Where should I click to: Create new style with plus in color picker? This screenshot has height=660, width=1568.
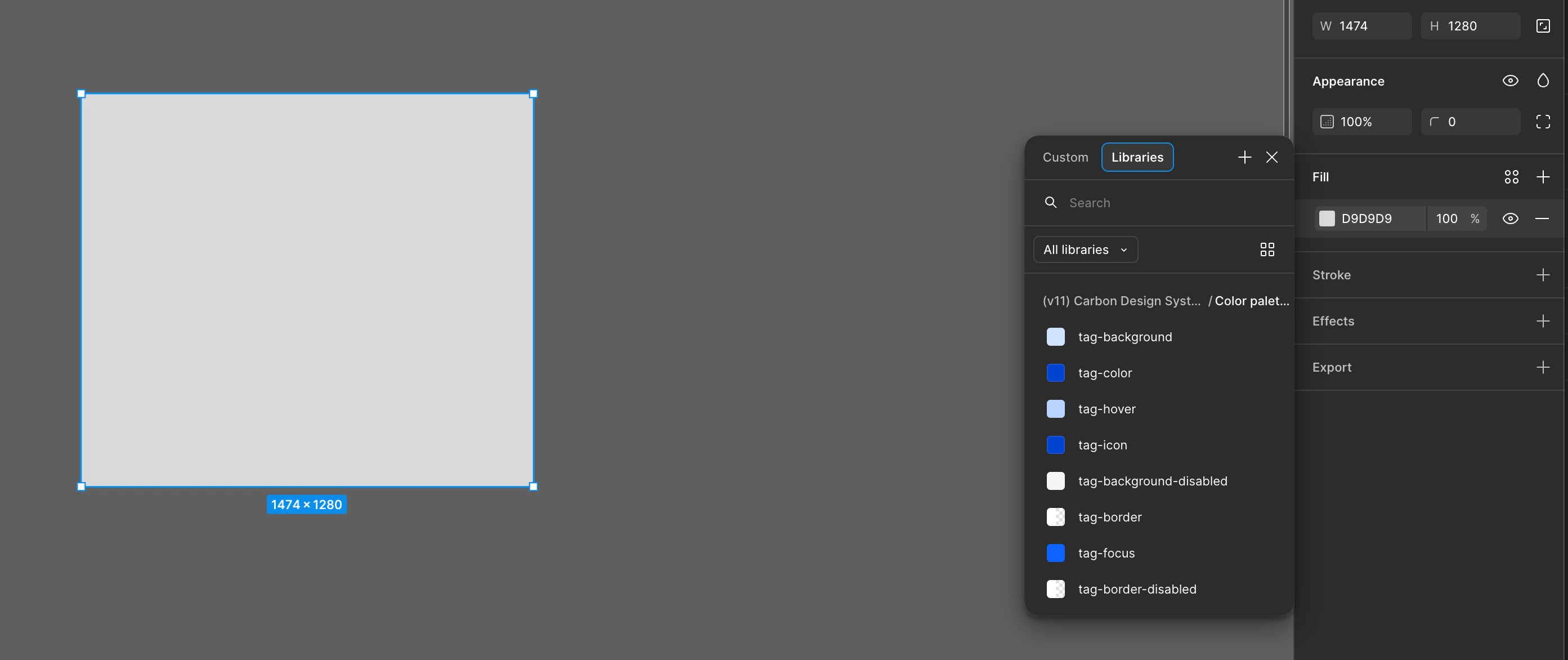click(1244, 158)
